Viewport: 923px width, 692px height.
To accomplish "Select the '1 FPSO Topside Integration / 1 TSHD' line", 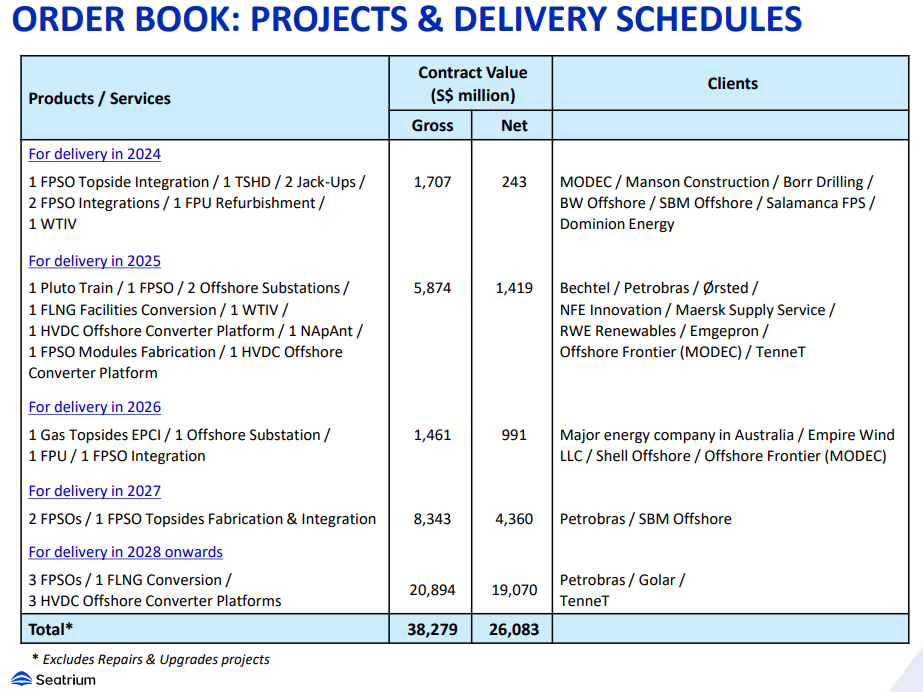I will [197, 182].
